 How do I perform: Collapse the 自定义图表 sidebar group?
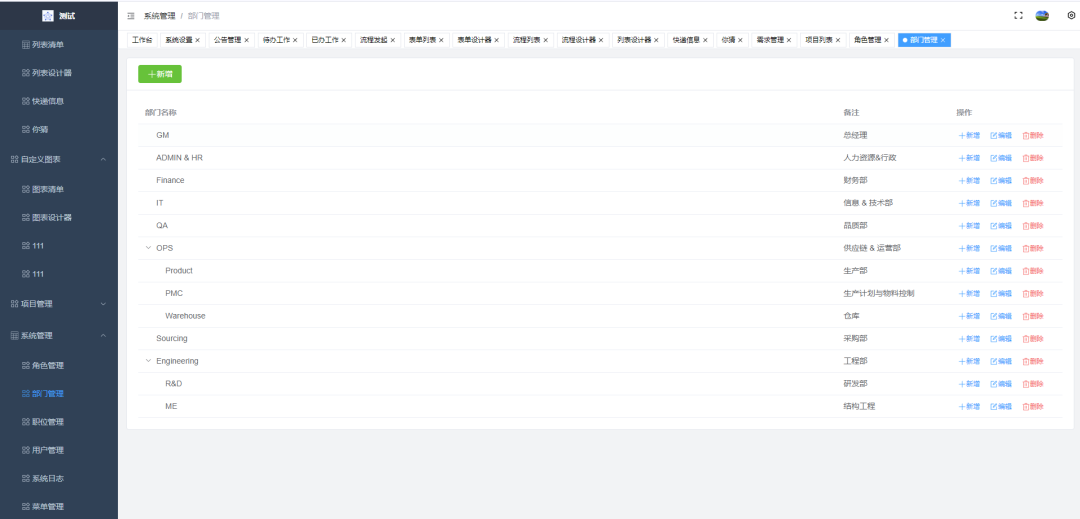pos(58,159)
